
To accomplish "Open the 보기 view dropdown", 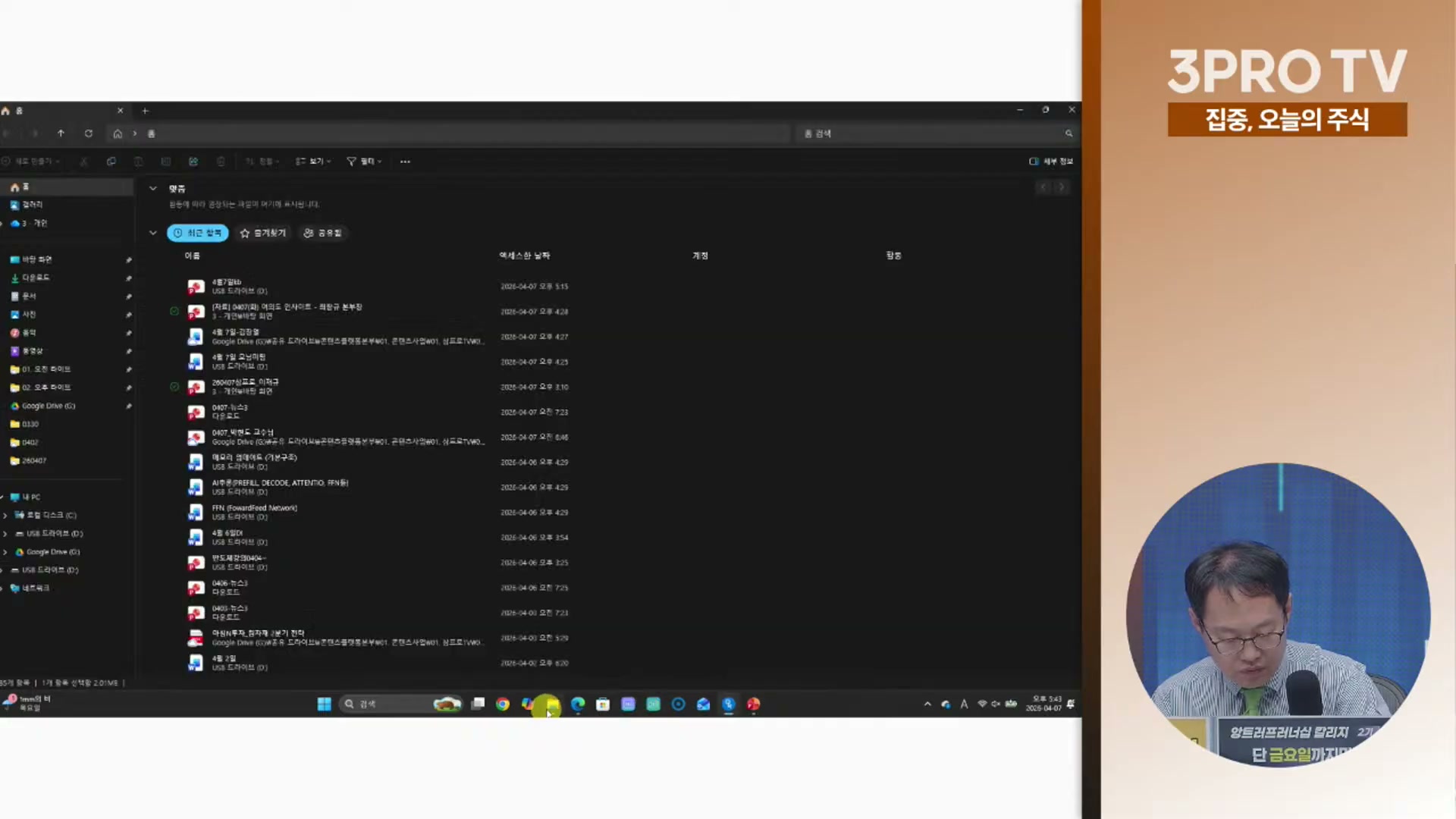I will coord(313,162).
